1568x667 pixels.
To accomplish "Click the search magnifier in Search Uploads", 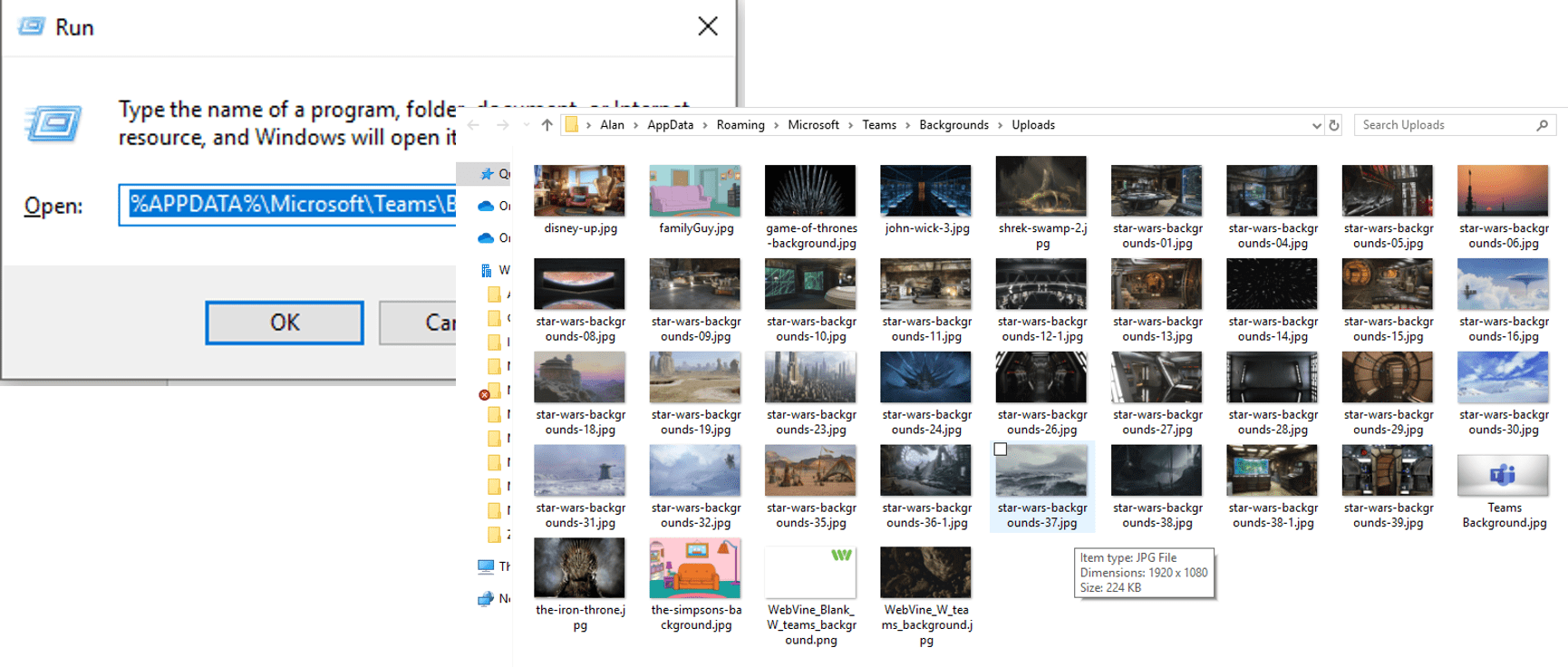I will click(x=1542, y=125).
